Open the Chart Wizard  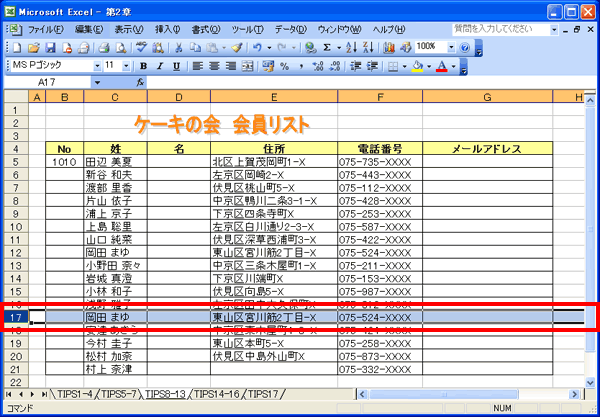pyautogui.click(x=389, y=47)
